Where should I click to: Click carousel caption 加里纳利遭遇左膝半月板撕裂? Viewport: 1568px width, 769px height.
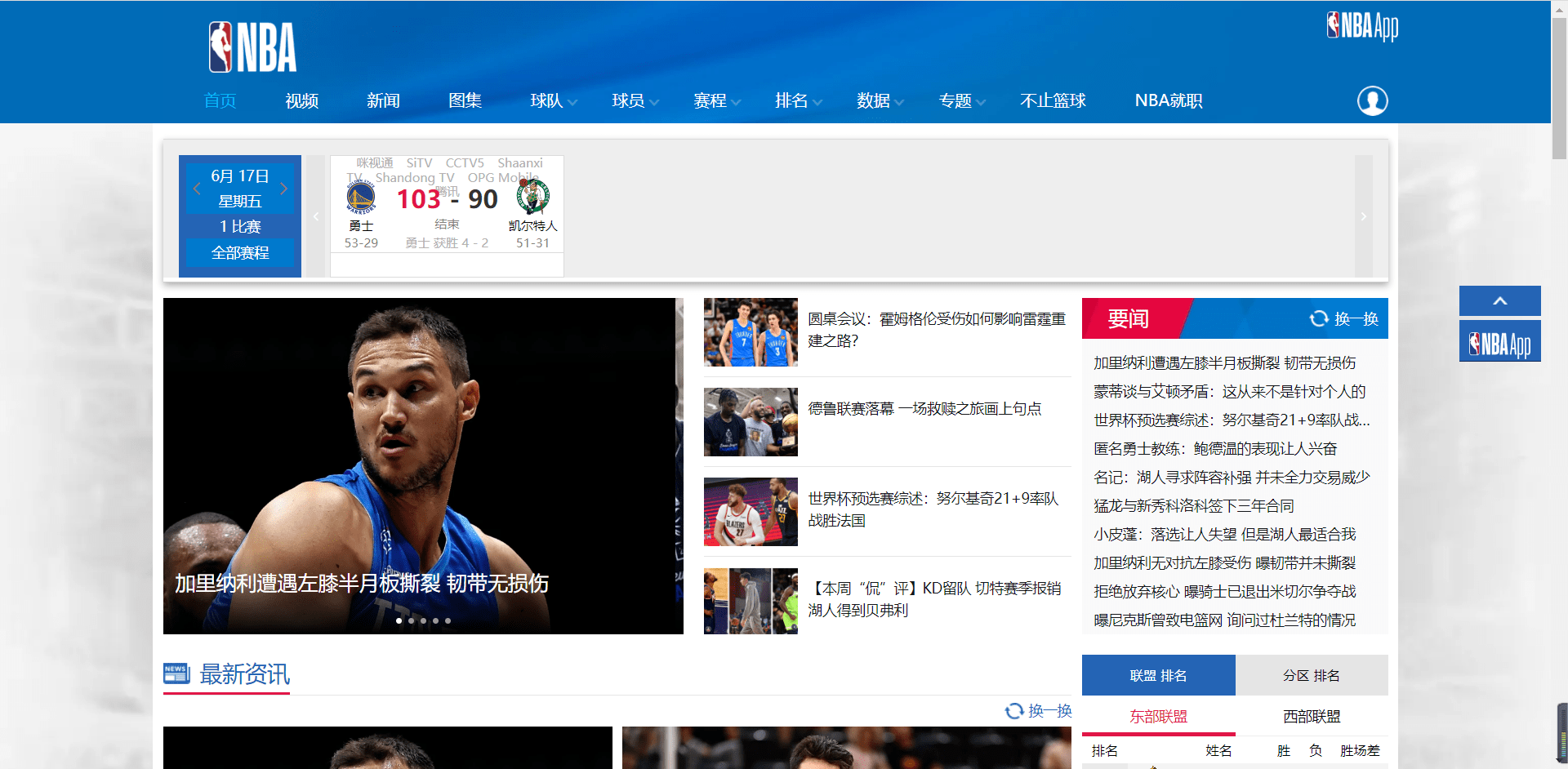tap(362, 583)
